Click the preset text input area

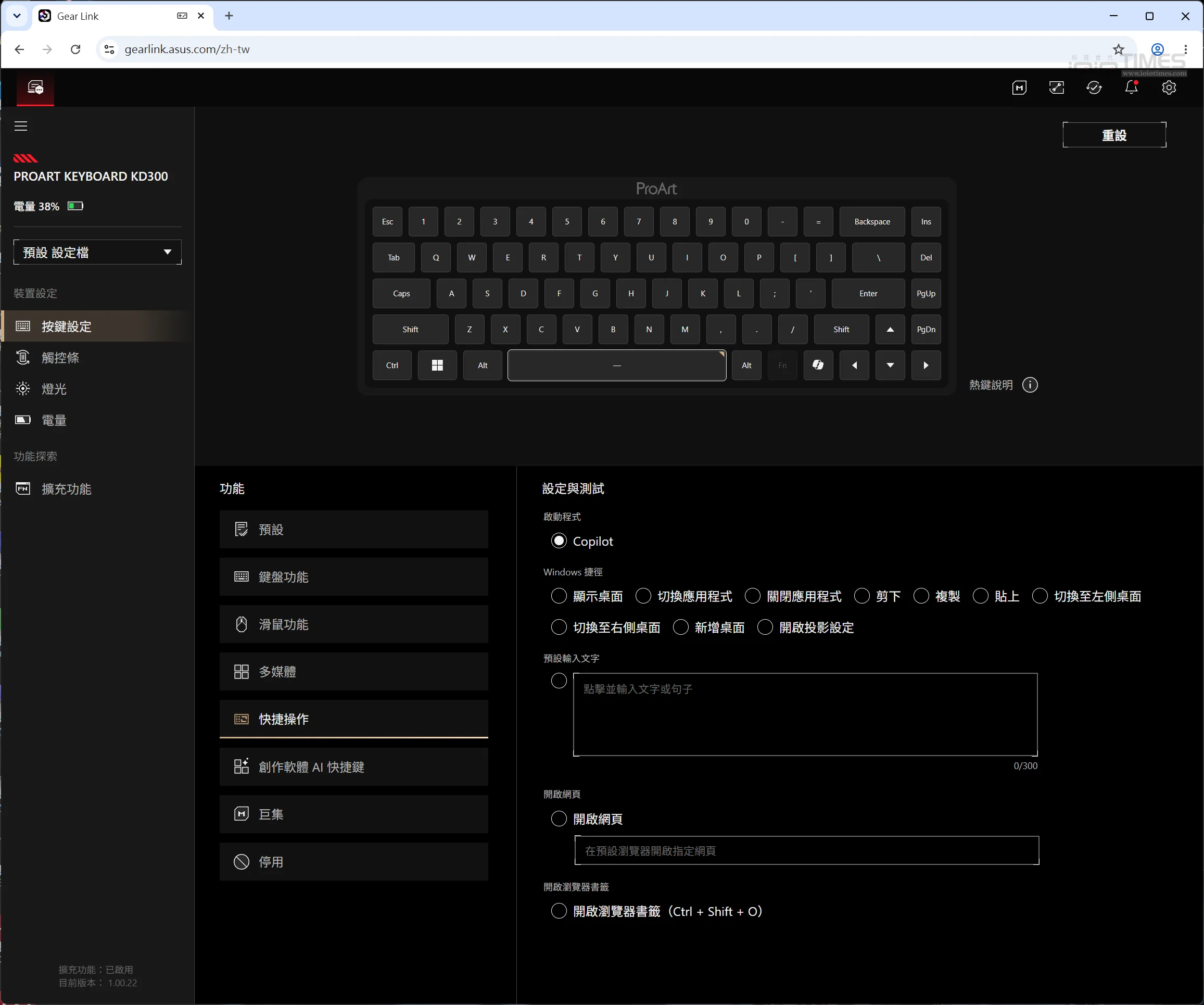805,714
